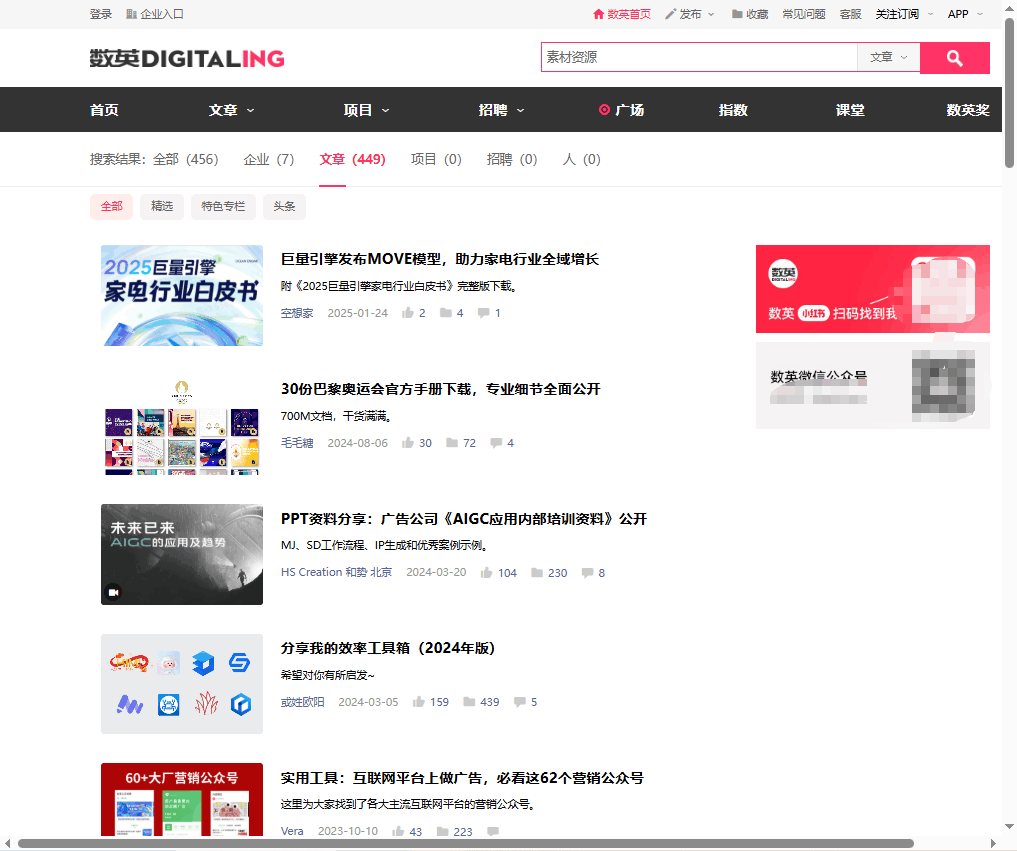Image resolution: width=1017 pixels, height=851 pixels.
Task: Toggle the 特色专栏 filter
Action: tap(223, 206)
